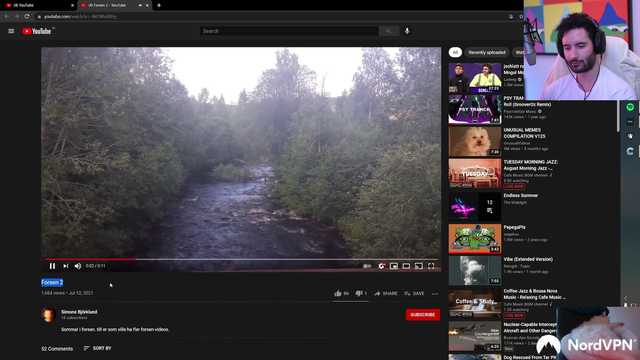Mute the video using the speaker icon
Image resolution: width=640 pixels, height=360 pixels.
point(78,266)
